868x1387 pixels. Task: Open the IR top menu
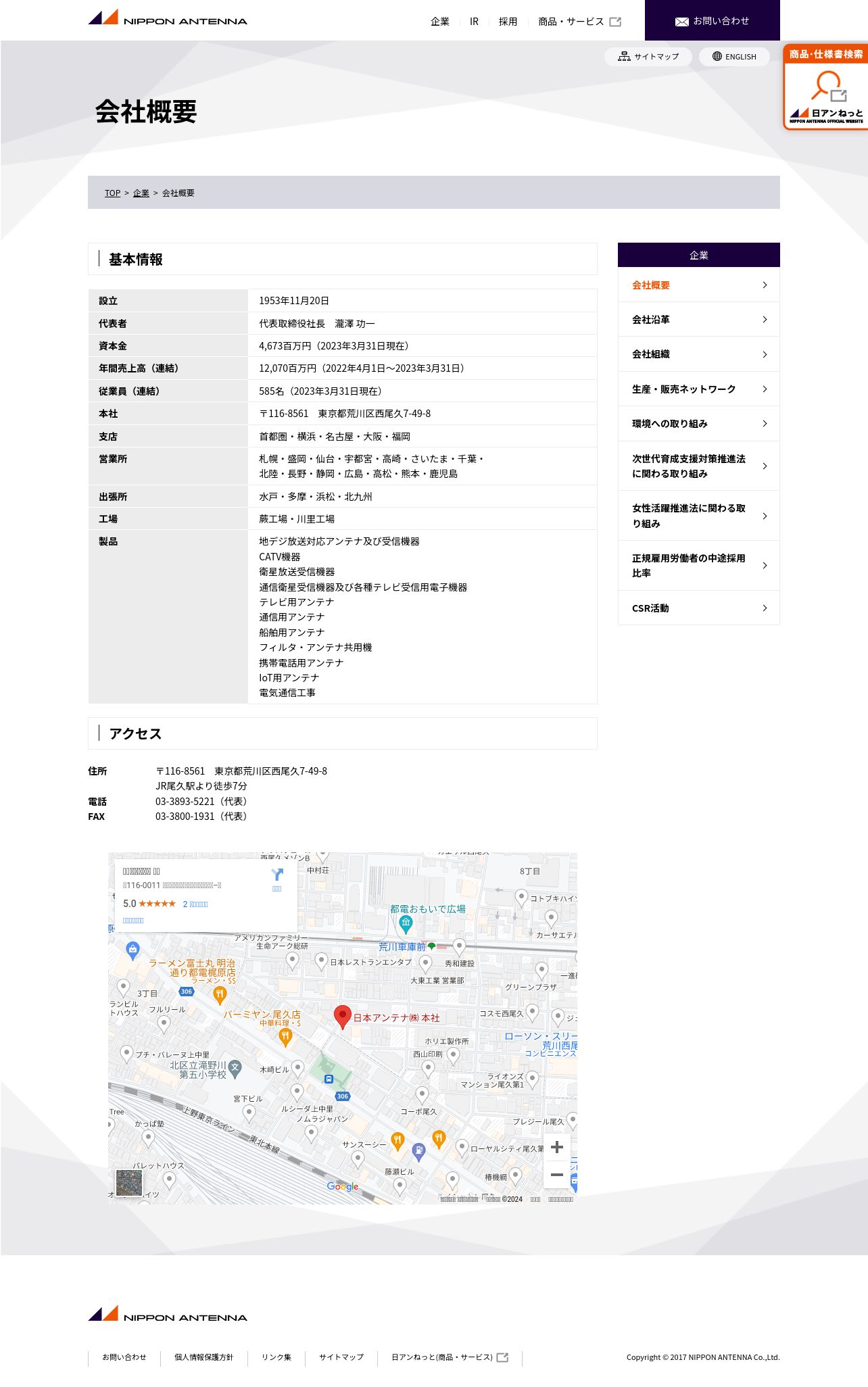coord(474,22)
